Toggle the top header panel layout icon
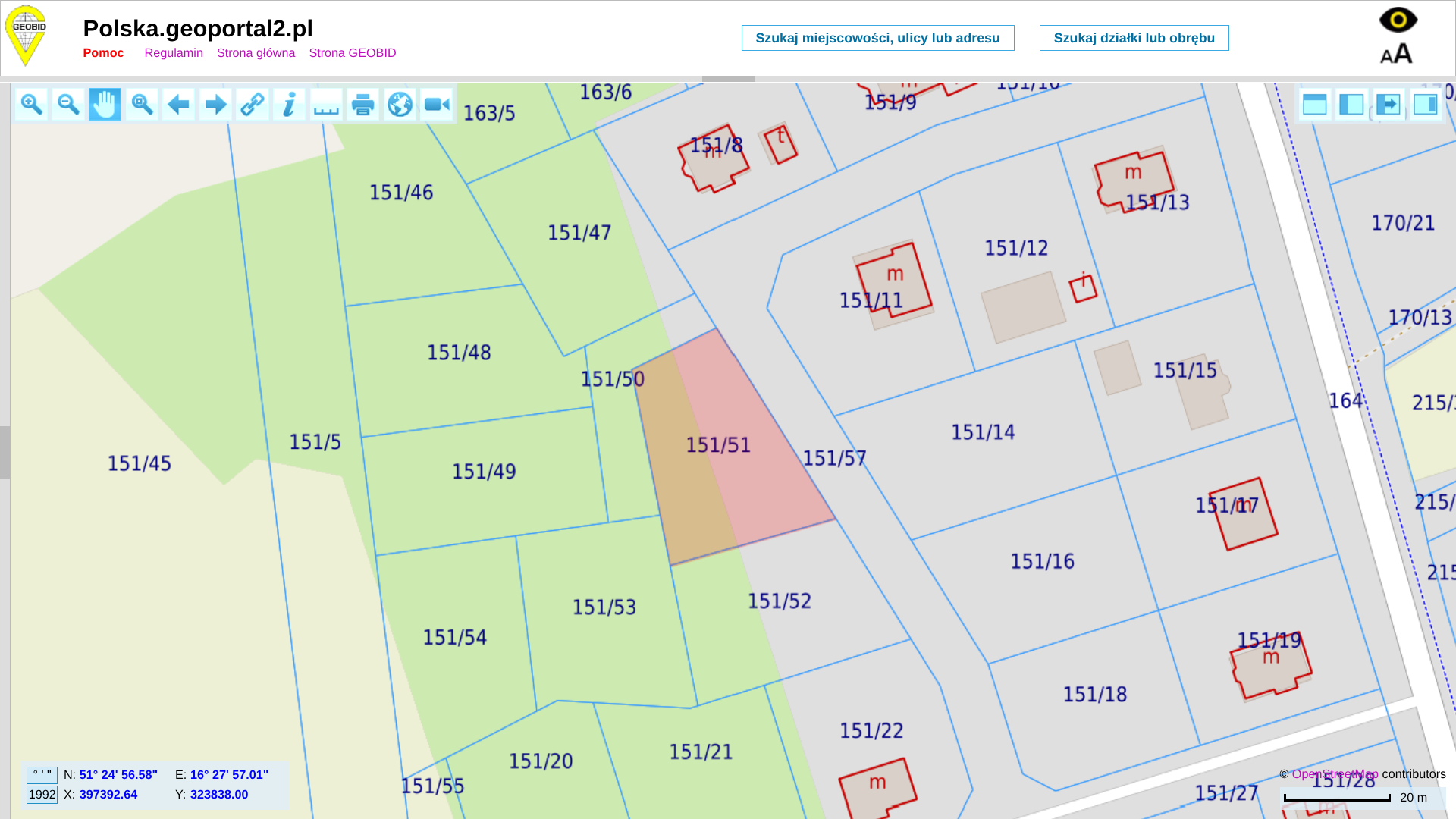The image size is (1456, 819). tap(1314, 104)
